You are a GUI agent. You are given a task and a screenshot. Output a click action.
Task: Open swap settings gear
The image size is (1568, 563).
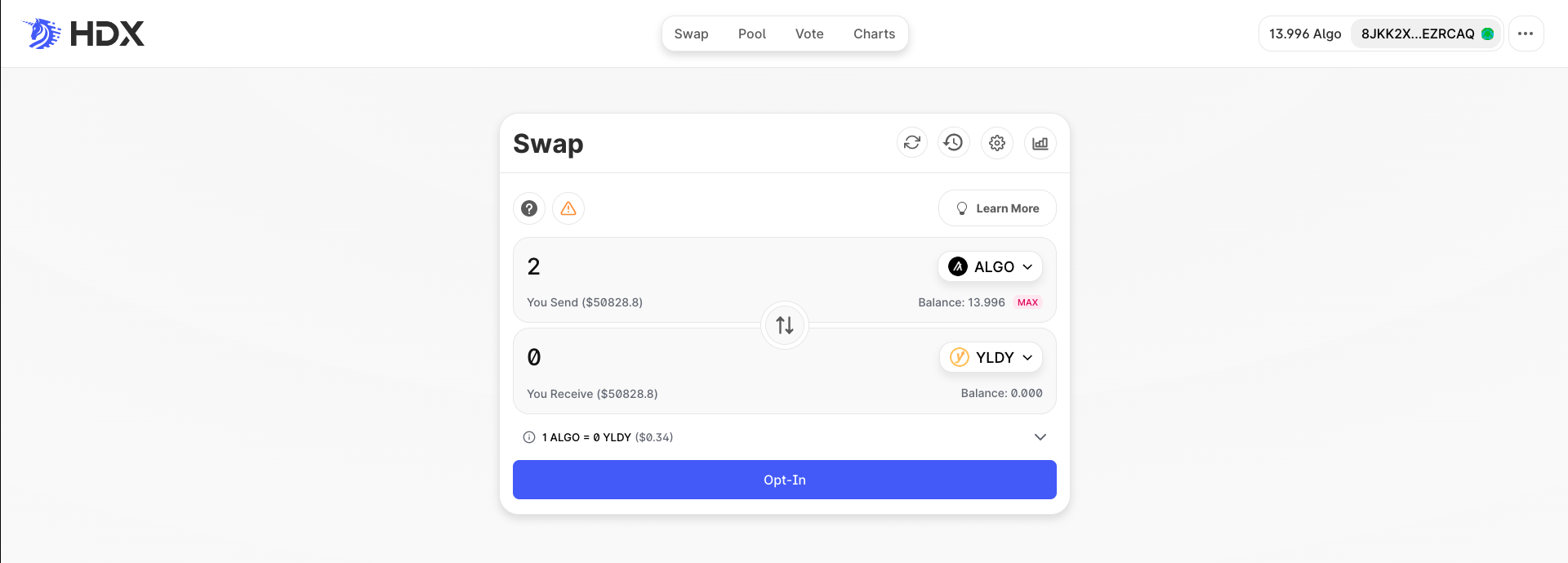pyautogui.click(x=997, y=143)
